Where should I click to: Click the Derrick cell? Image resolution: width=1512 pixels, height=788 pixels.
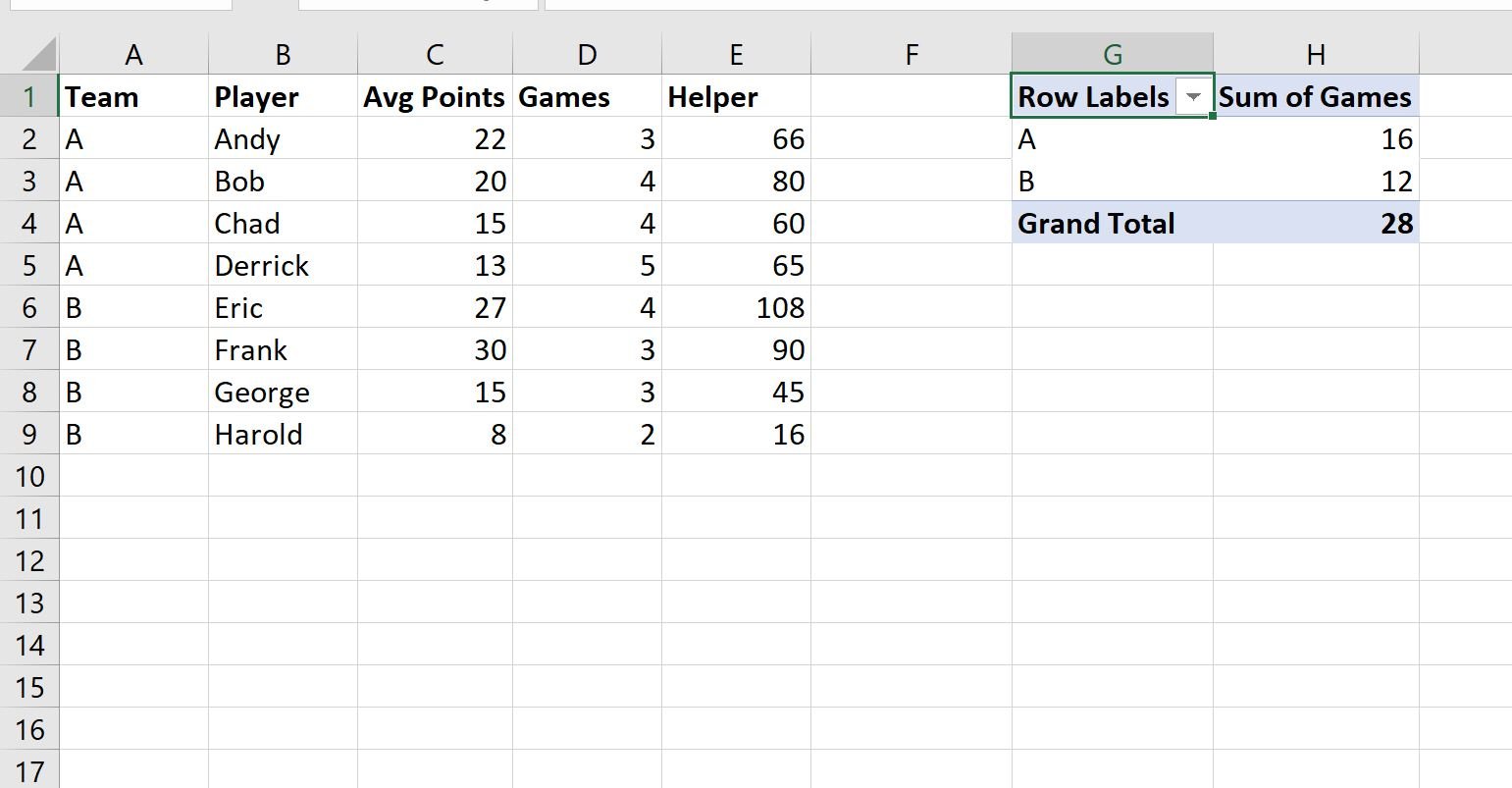(x=283, y=266)
